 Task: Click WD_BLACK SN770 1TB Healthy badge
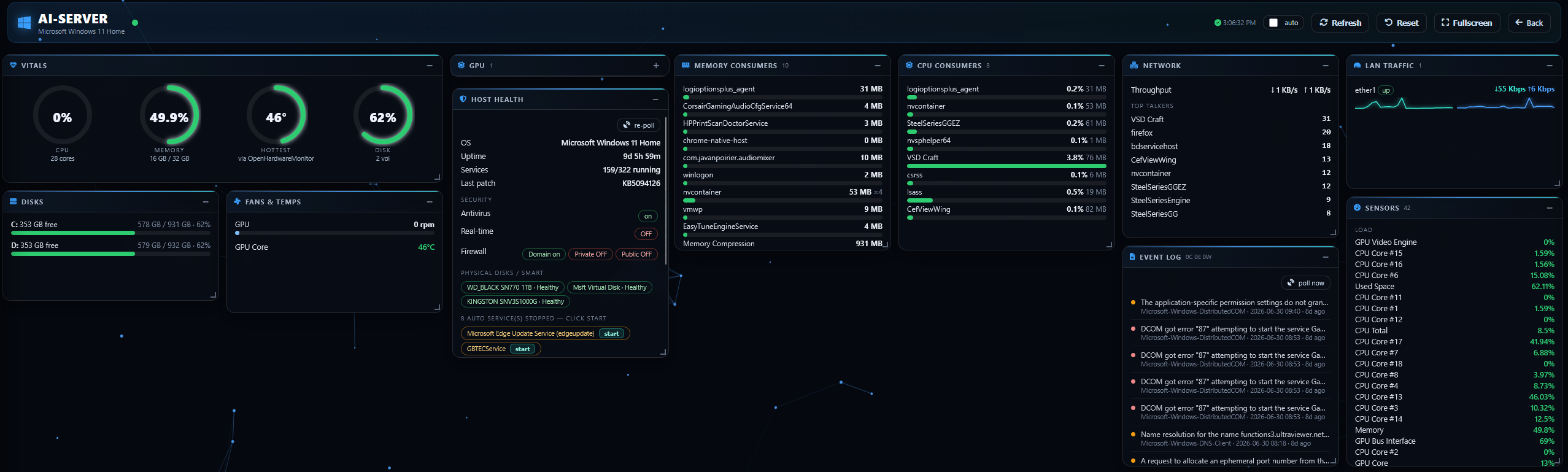(512, 287)
